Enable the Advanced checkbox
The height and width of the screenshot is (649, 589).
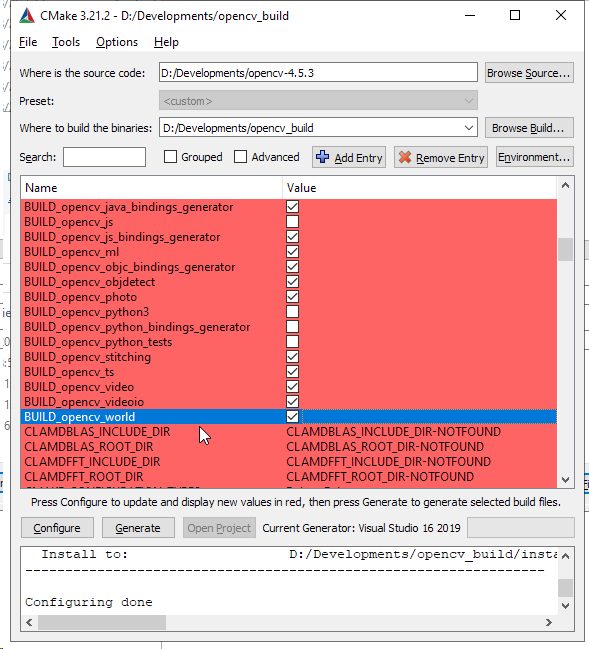[240, 157]
